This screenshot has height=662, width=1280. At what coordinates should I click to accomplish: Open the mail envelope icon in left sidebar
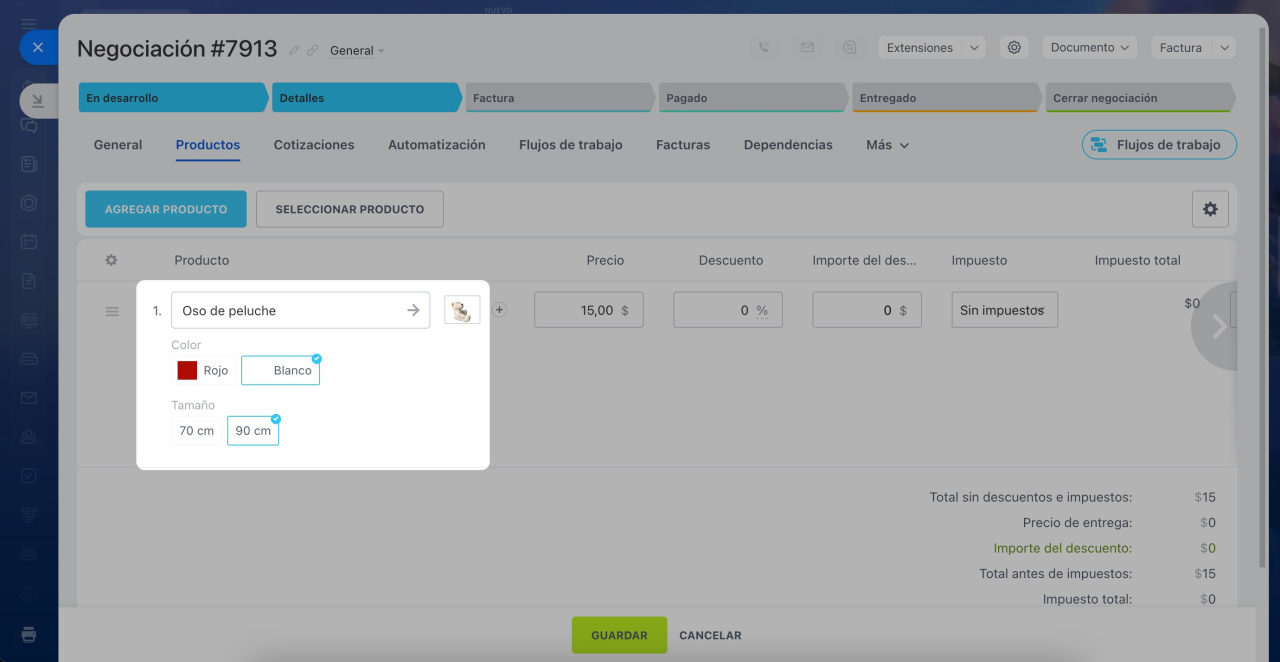(x=29, y=397)
